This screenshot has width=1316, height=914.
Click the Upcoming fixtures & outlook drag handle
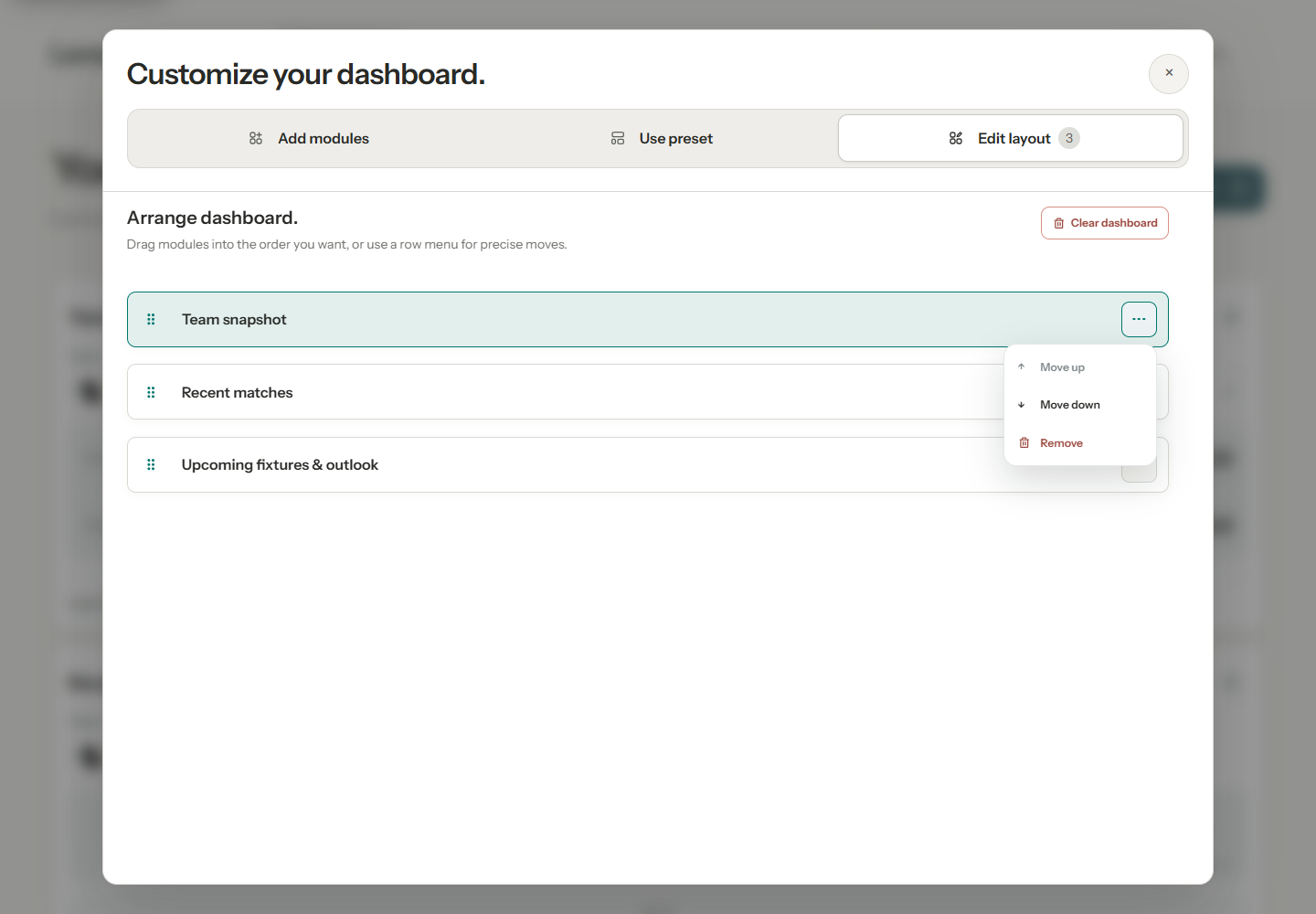coord(151,464)
